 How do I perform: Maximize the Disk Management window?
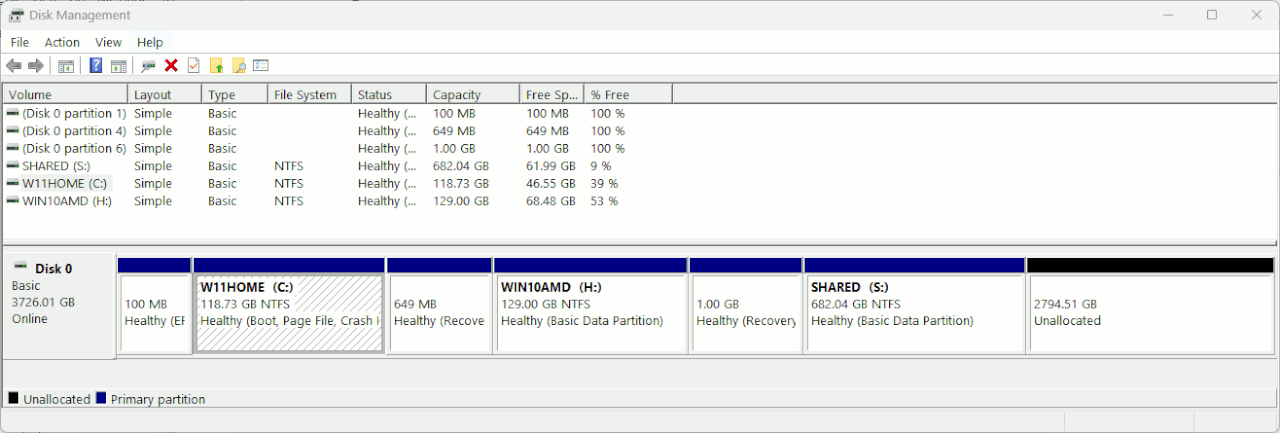1211,15
